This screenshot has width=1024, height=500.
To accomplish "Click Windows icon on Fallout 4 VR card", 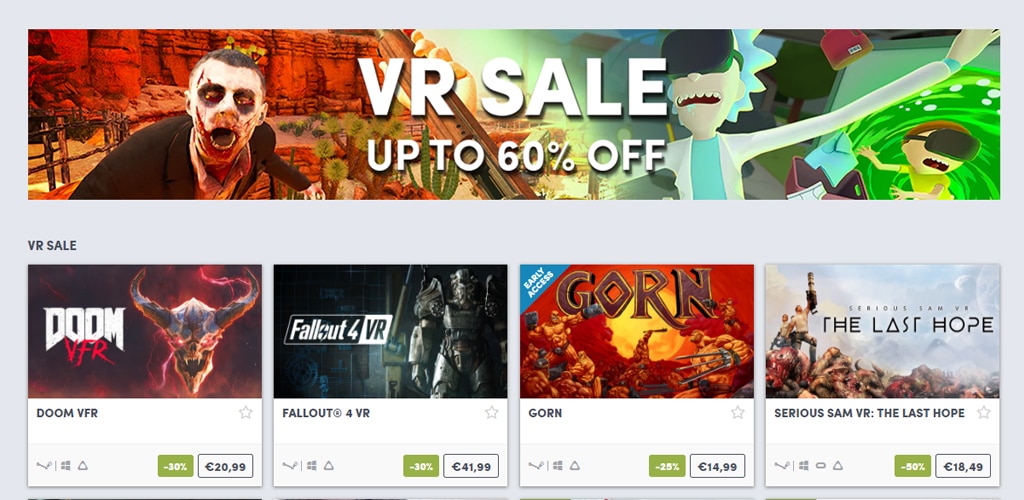I will point(312,465).
